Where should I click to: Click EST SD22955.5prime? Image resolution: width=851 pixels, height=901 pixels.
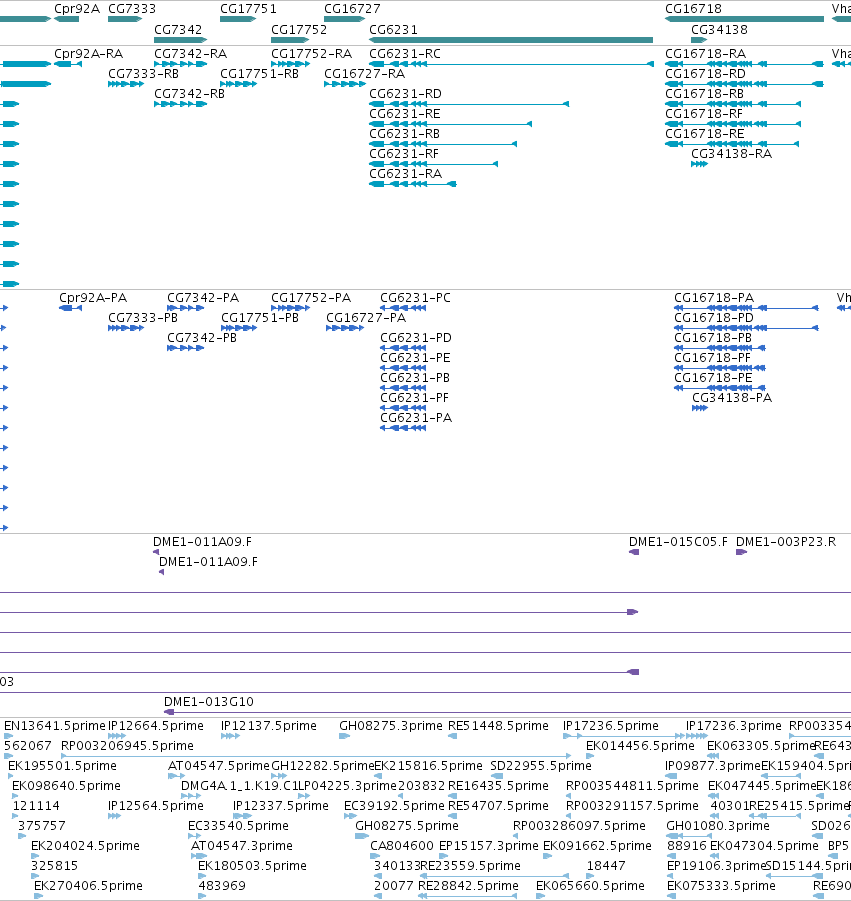(x=541, y=766)
